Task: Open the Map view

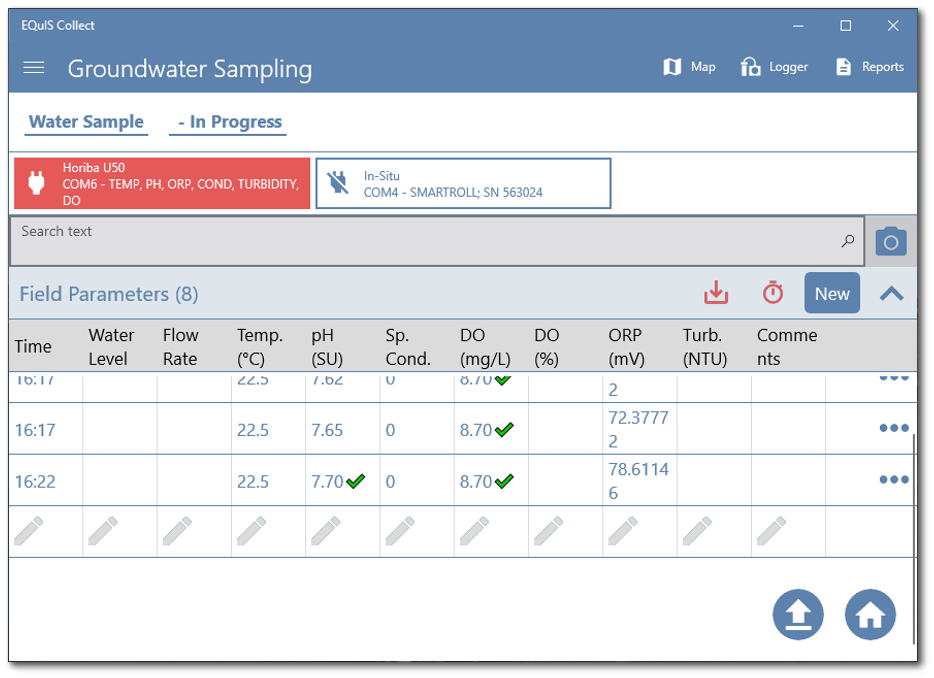Action: [689, 66]
